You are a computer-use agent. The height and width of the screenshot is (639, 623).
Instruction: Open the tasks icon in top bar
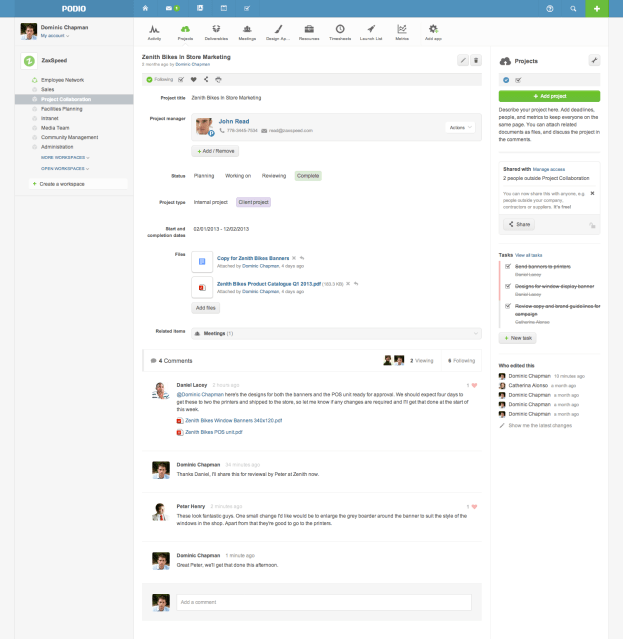point(247,8)
